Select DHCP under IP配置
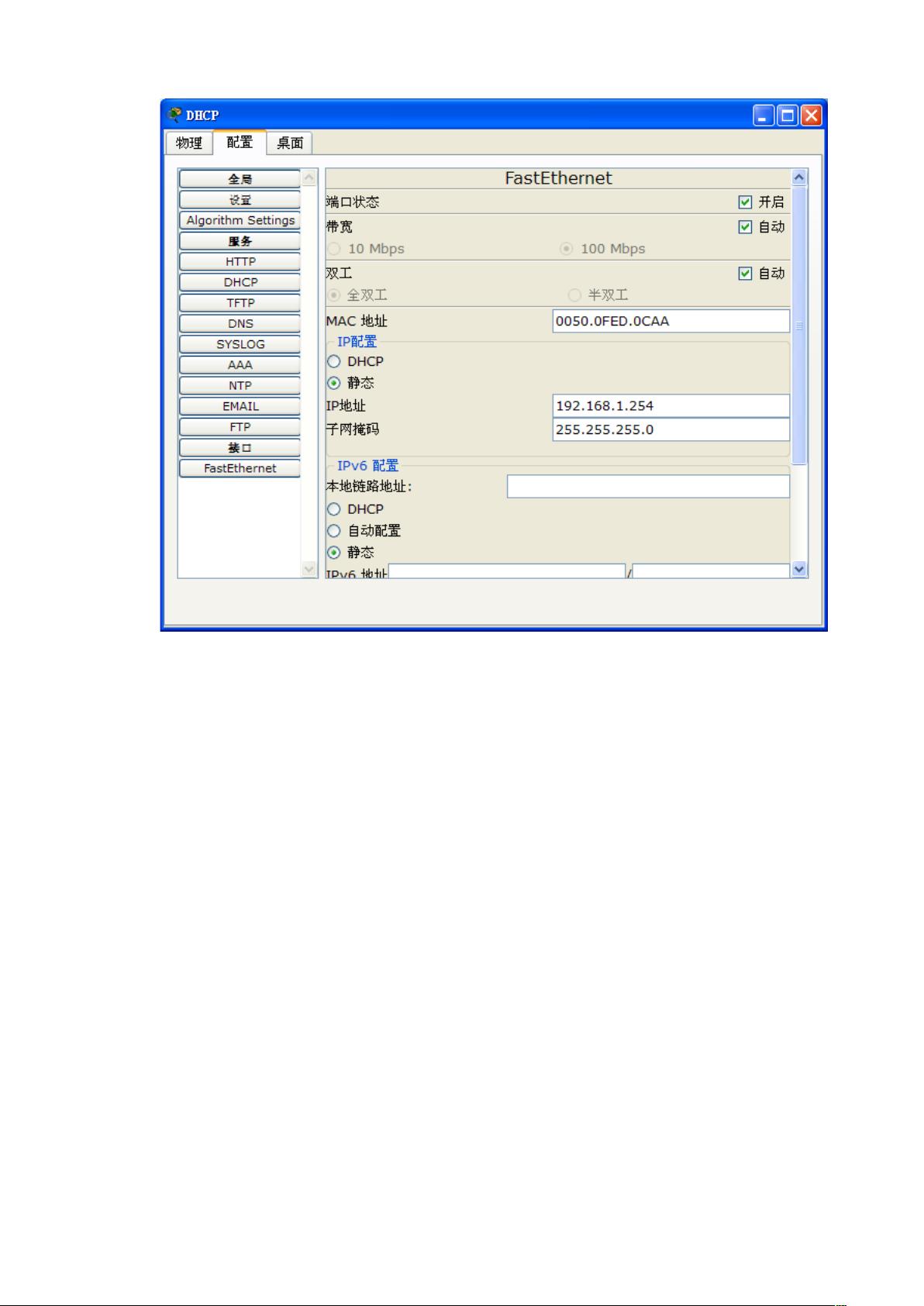The image size is (924, 1306). click(x=334, y=361)
